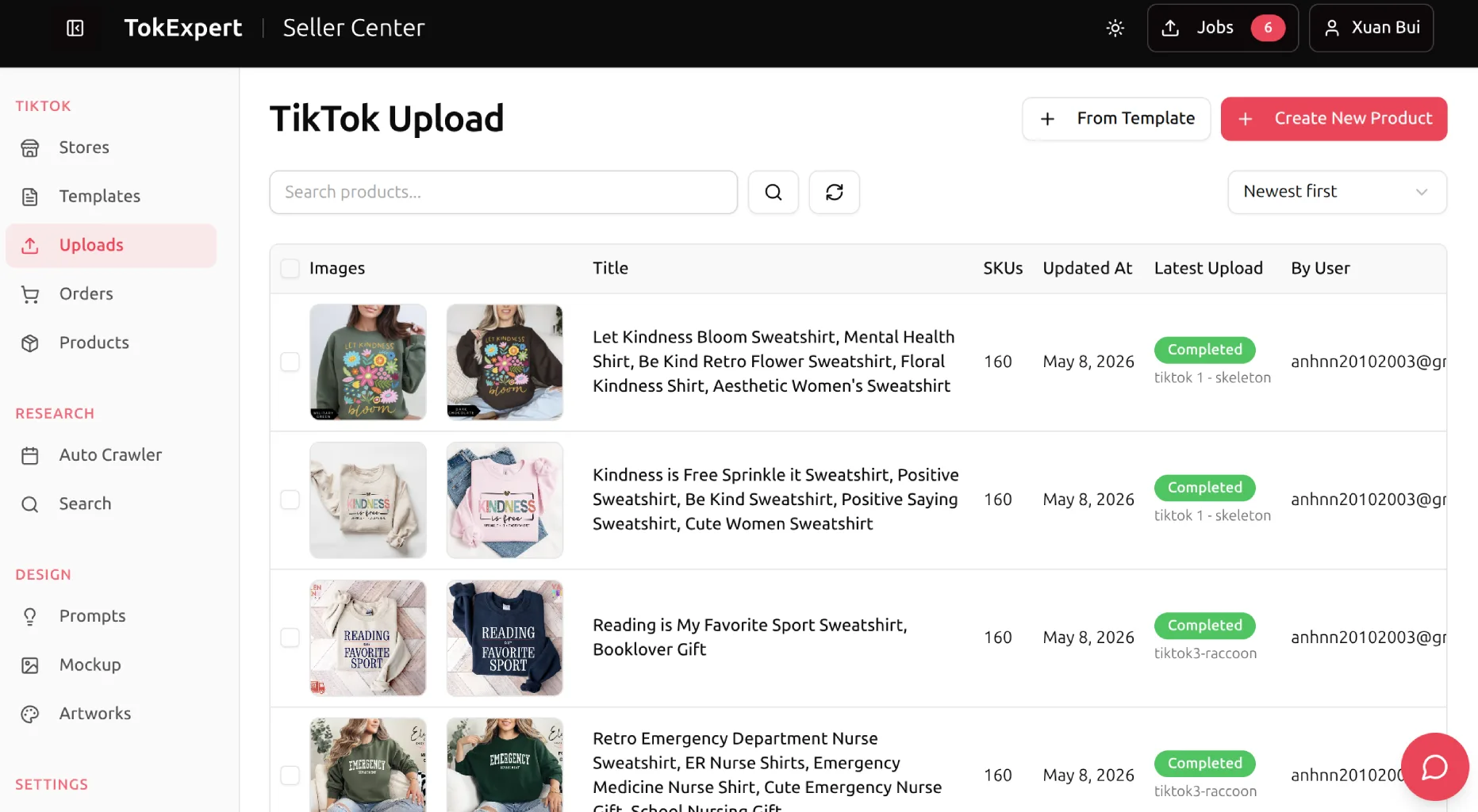This screenshot has height=812, width=1478.
Task: Click Completed badge in Kindness is Free row
Action: (x=1204, y=488)
